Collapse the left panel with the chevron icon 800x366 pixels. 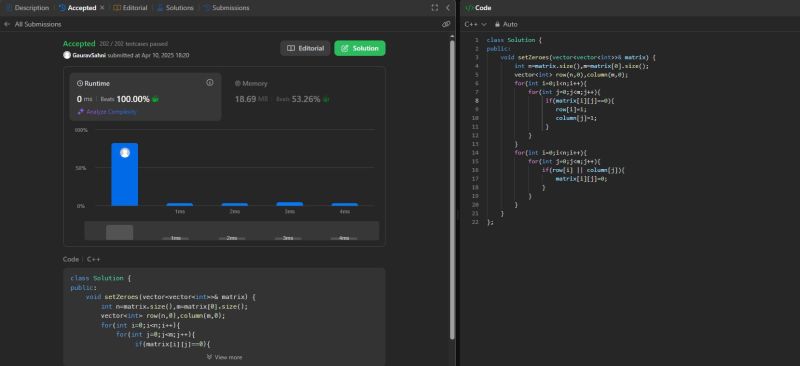tap(447, 8)
